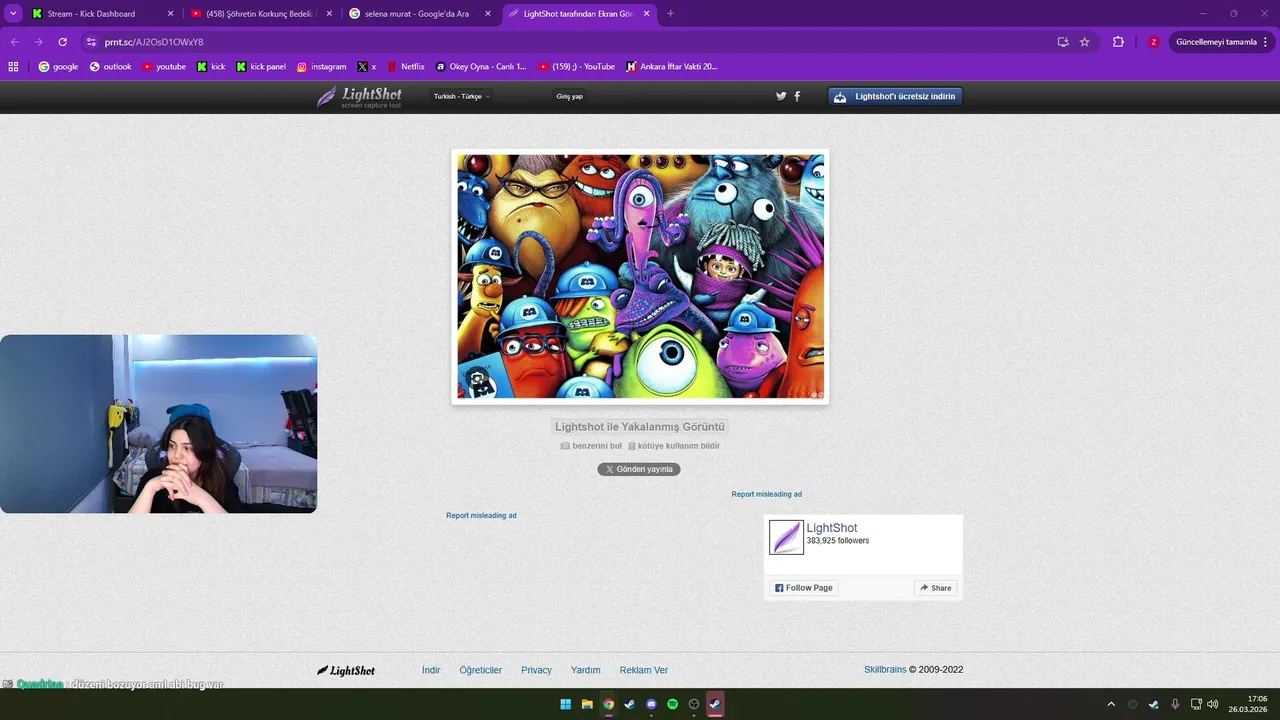1280x720 pixels.
Task: Open Okey Oyna bookmark
Action: coord(481,66)
